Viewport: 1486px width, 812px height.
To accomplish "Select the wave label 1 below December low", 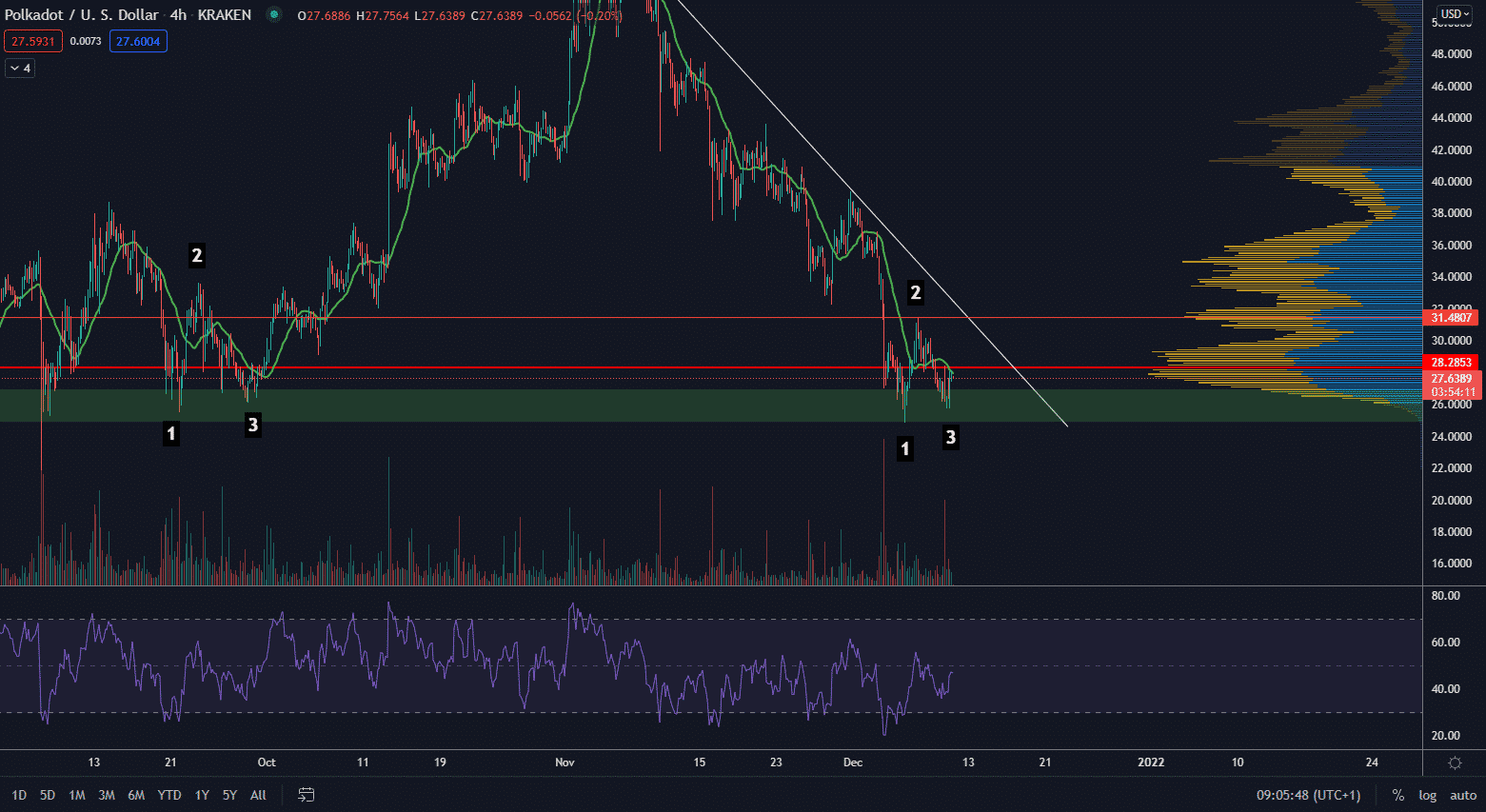I will 904,448.
